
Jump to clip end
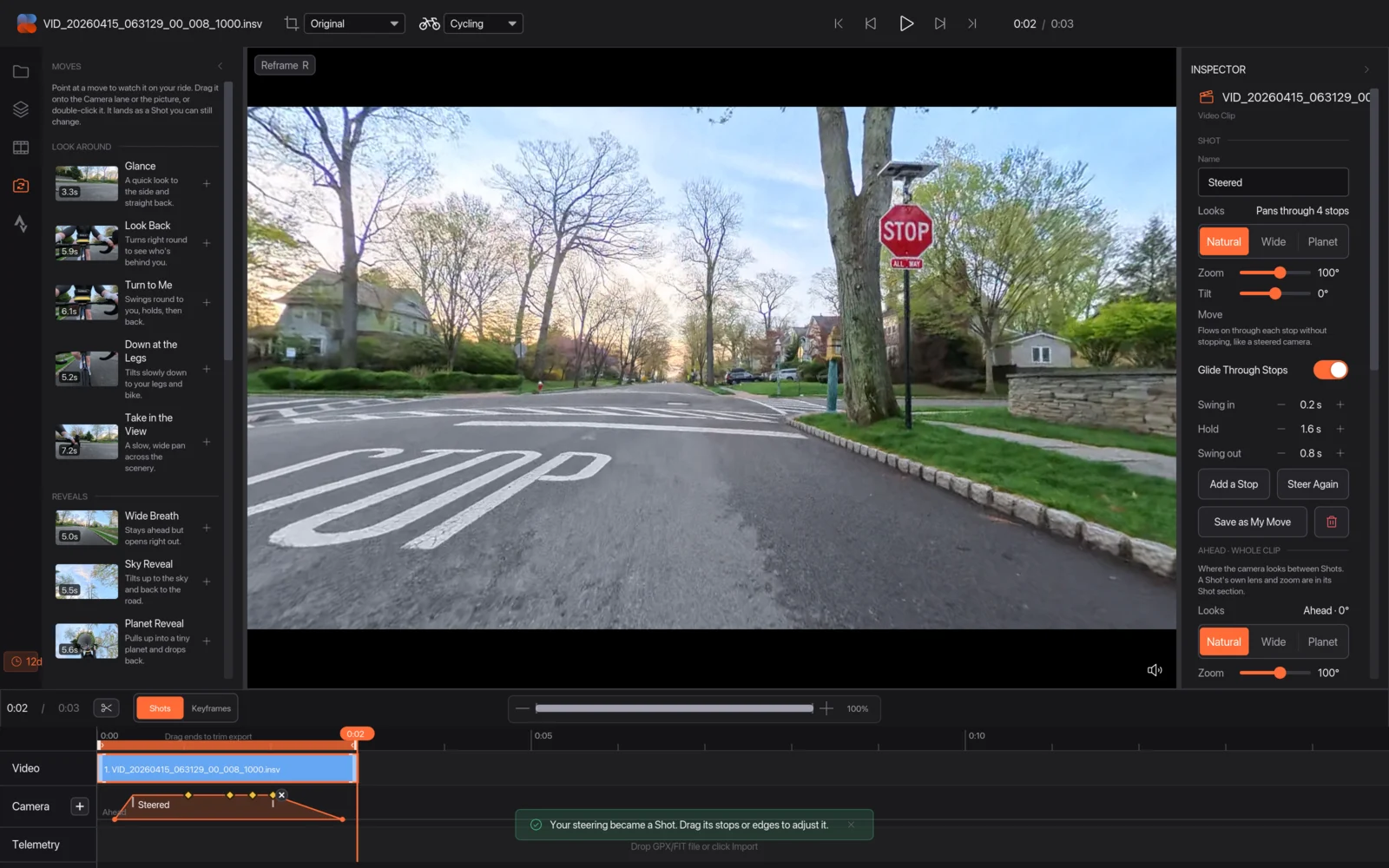click(972, 23)
